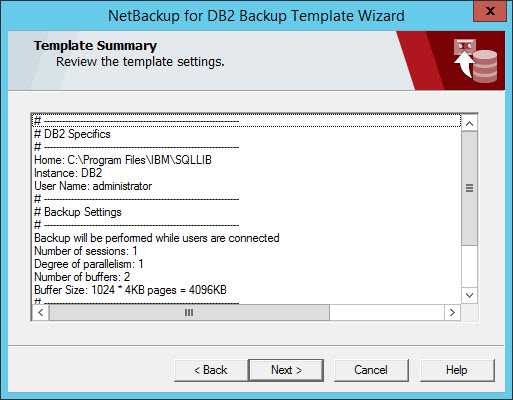Click empty horizontal scrollbar track right of thumb
Viewport: 513px width, 400px height.
tap(387, 313)
